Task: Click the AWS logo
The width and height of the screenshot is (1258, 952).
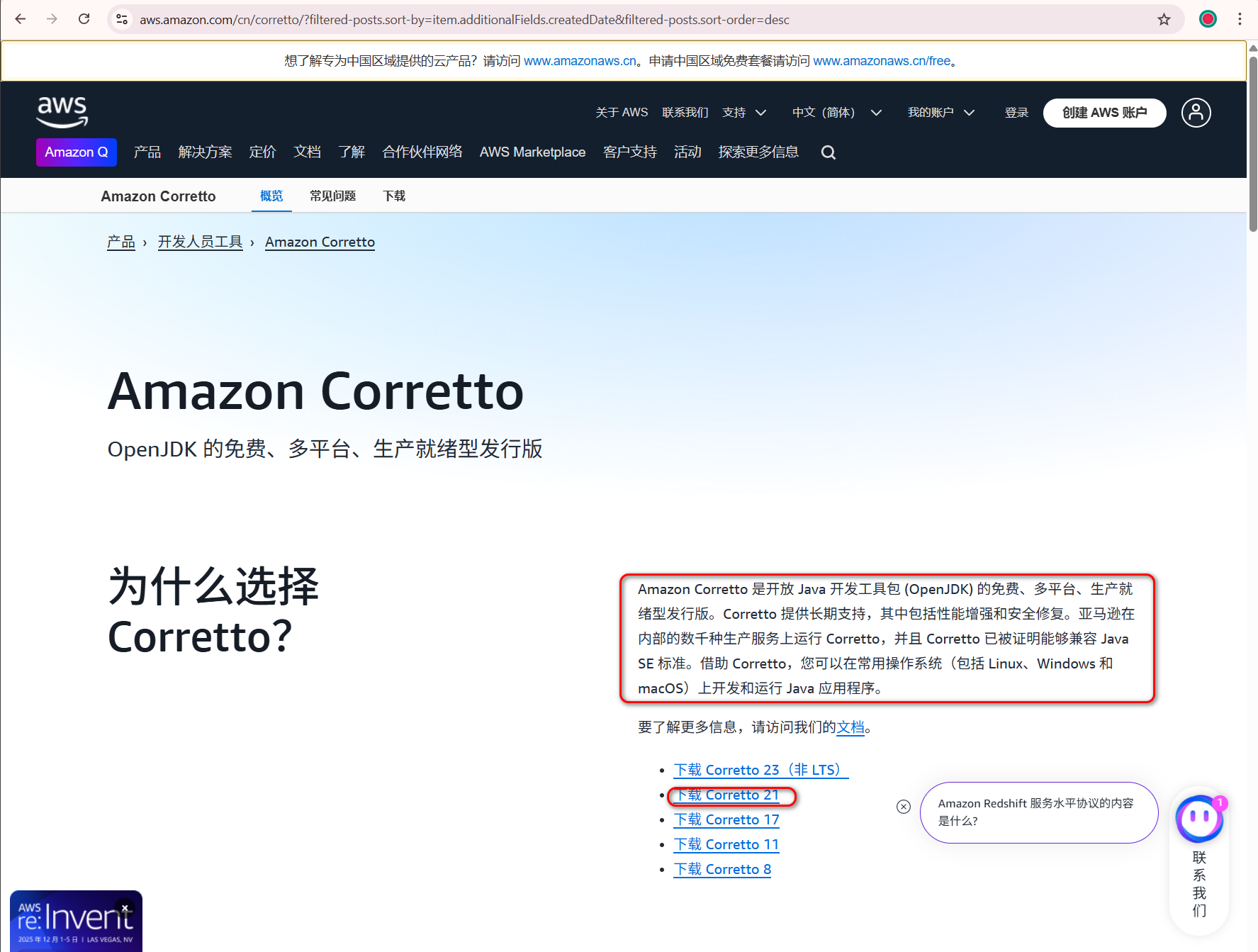Action: click(62, 112)
